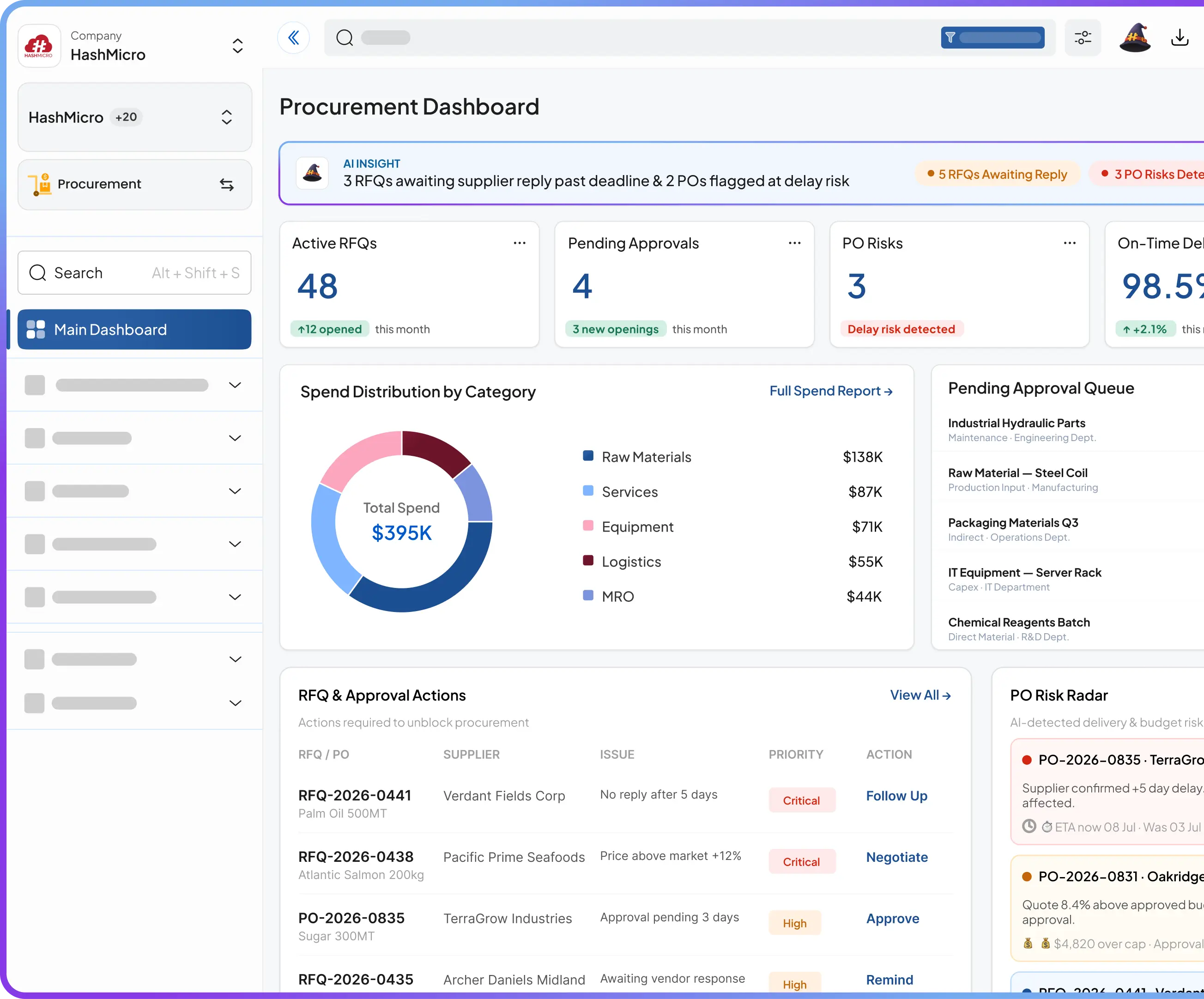The image size is (1204, 999).
Task: Select Main Dashboard in sidebar
Action: tap(135, 330)
